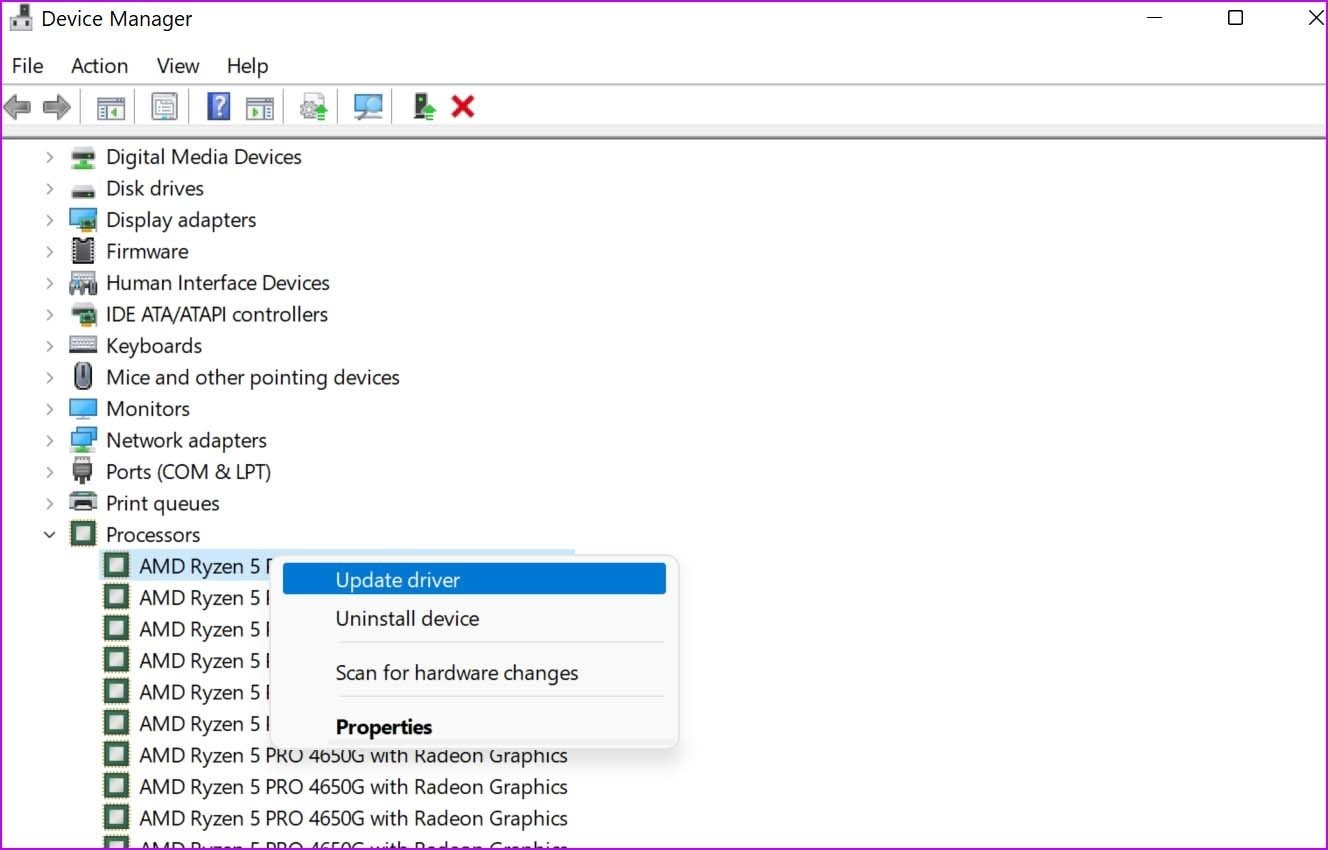Screen dimensions: 1328x850
Task: Choose Update driver from the context menu
Action: [x=474, y=579]
